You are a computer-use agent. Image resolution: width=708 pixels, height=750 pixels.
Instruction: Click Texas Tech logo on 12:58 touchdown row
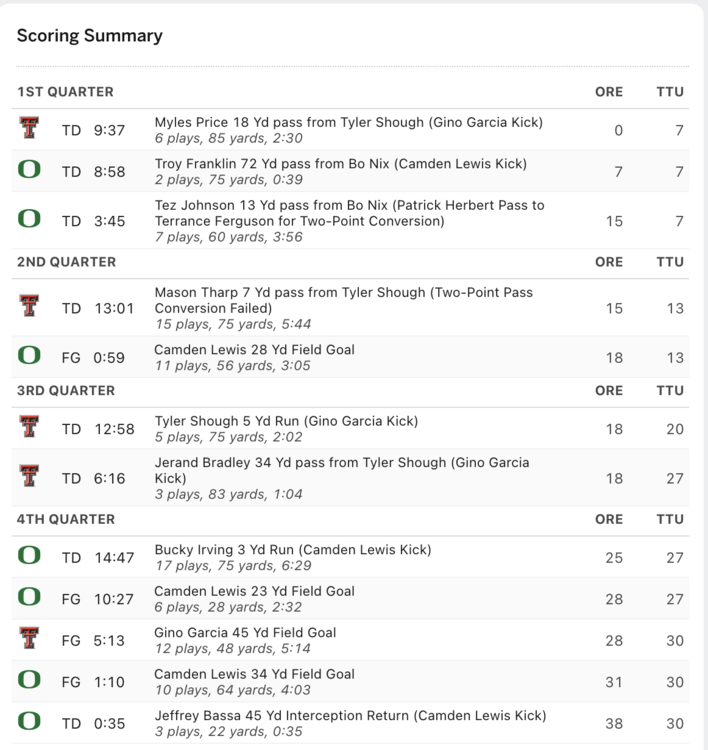29,428
